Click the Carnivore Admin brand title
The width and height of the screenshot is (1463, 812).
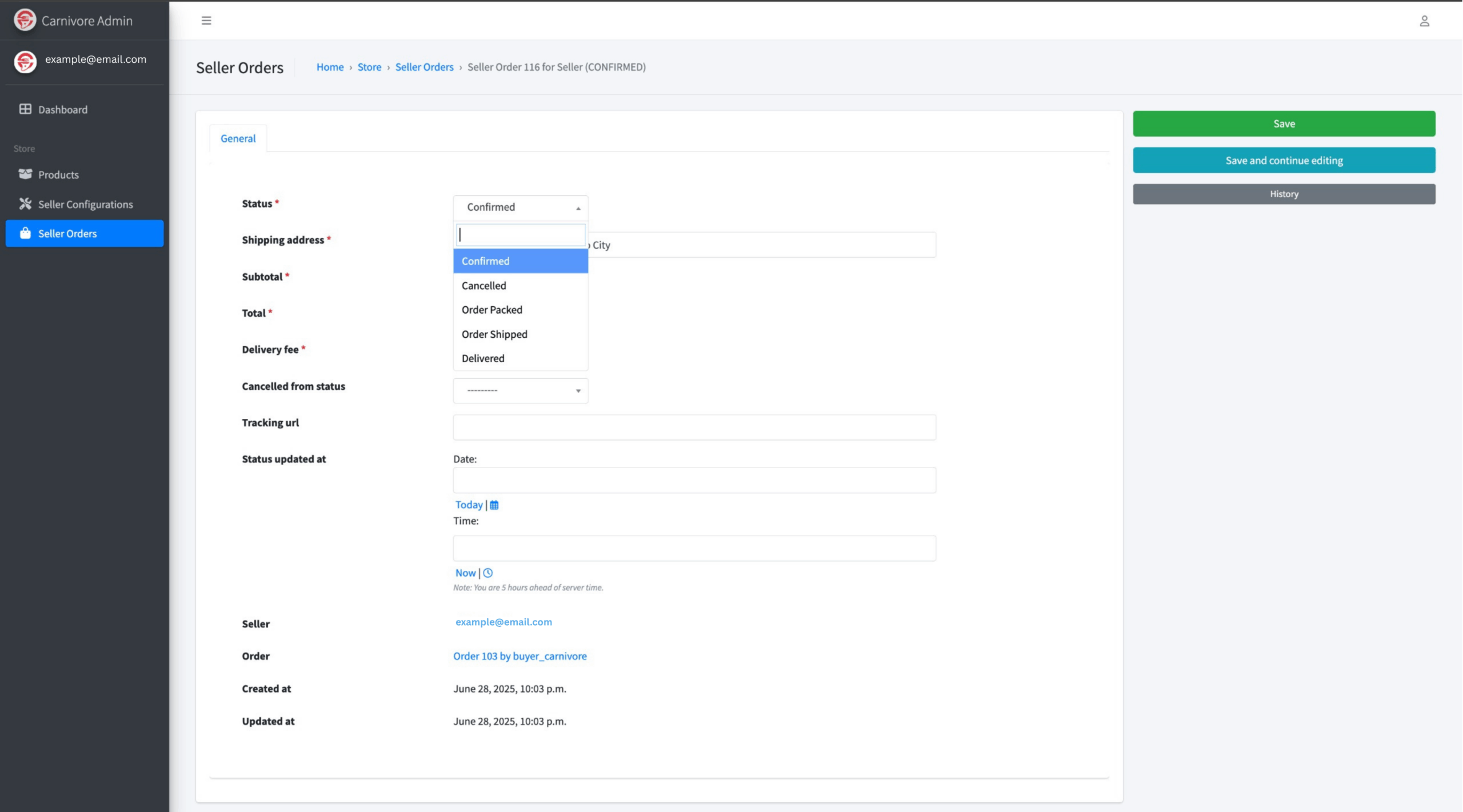coord(87,21)
